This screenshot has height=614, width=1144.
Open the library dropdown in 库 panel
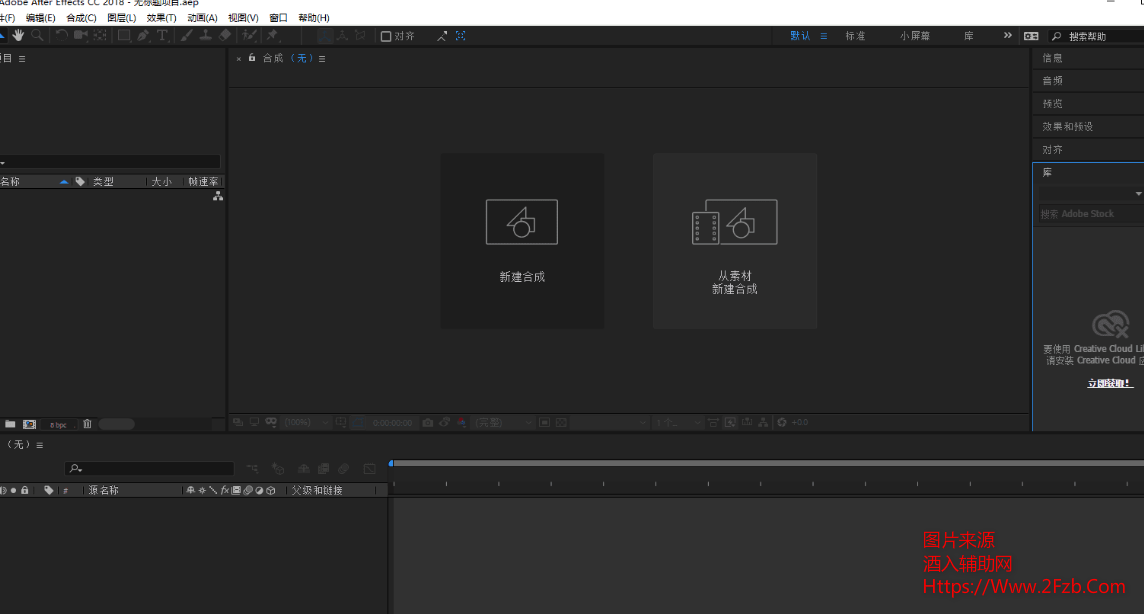(x=1138, y=193)
